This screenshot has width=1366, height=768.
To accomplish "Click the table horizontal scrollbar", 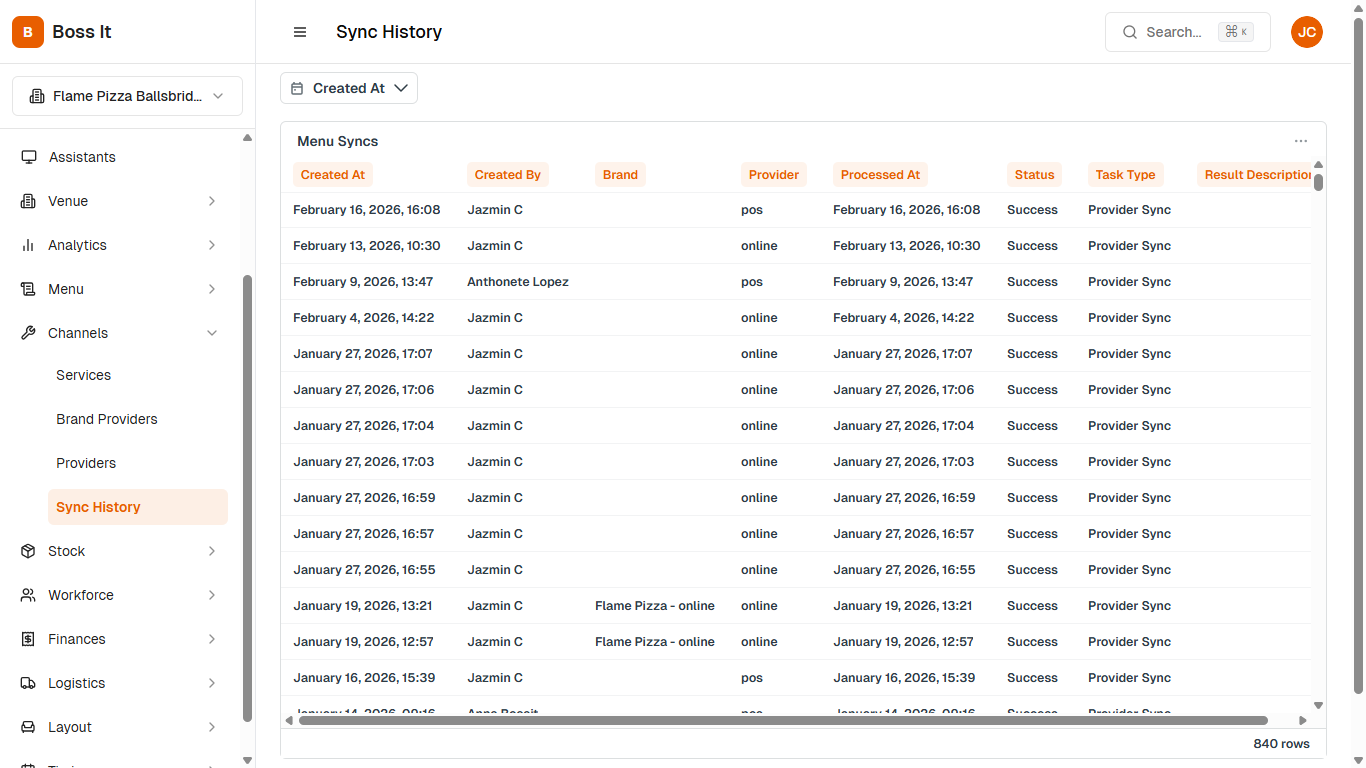I will click(782, 720).
